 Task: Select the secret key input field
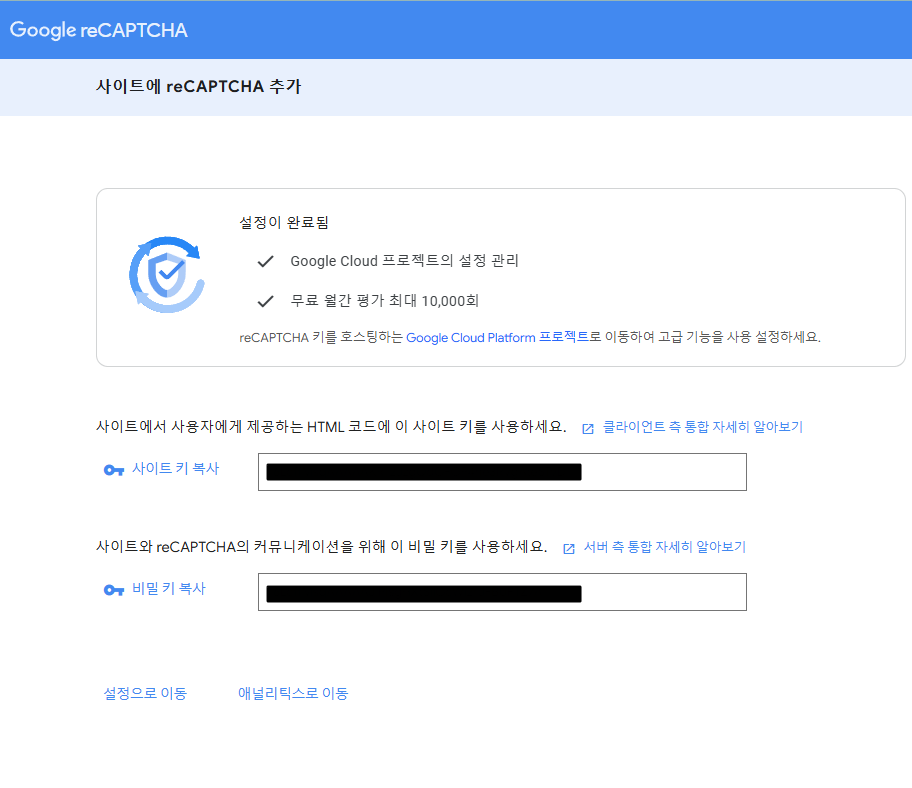coord(503,591)
